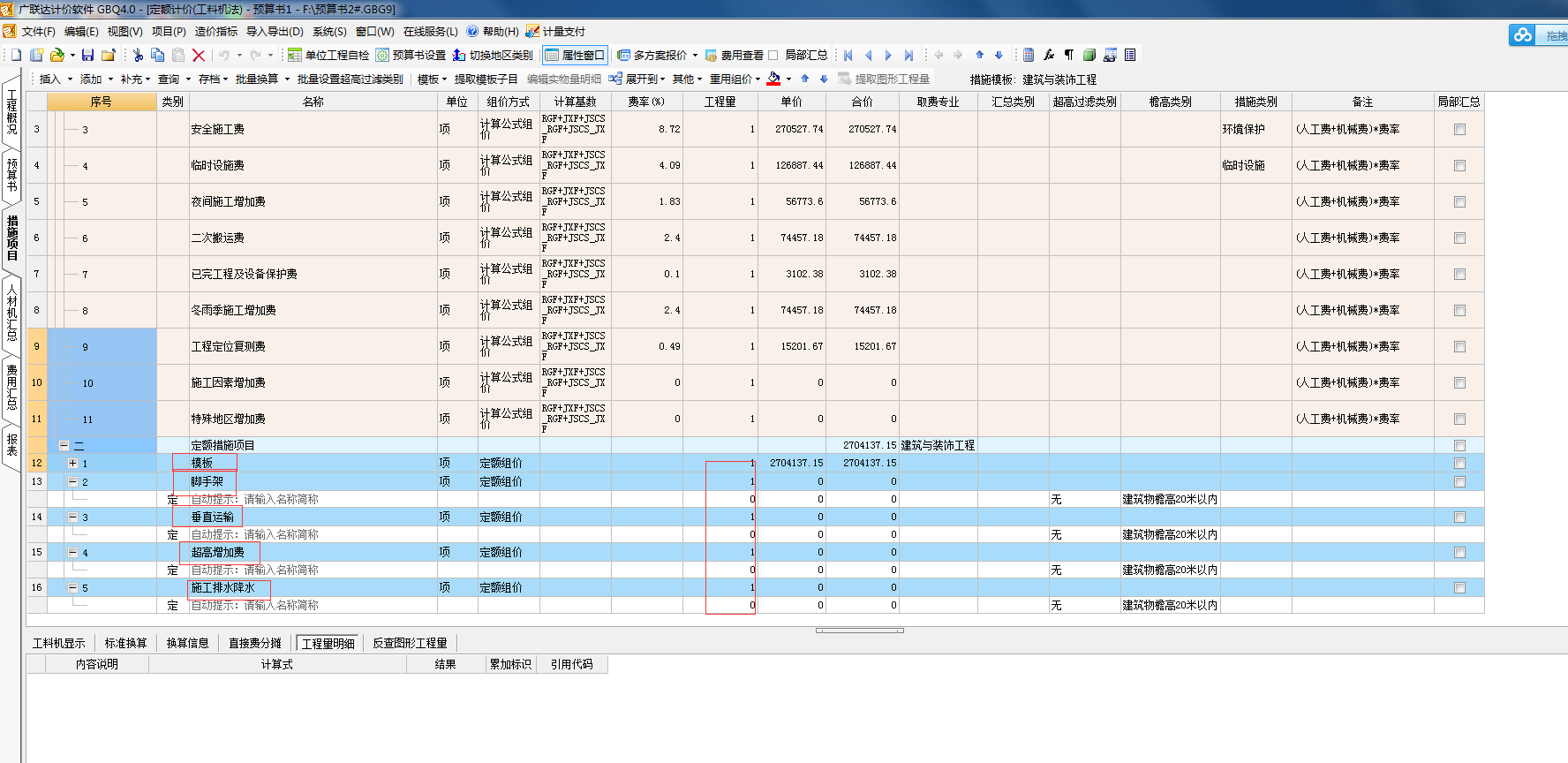Viewport: 1568px width, 763px height.
Task: Check 局部汇总 box for 夜间施工增加费 row
Action: 1459,201
